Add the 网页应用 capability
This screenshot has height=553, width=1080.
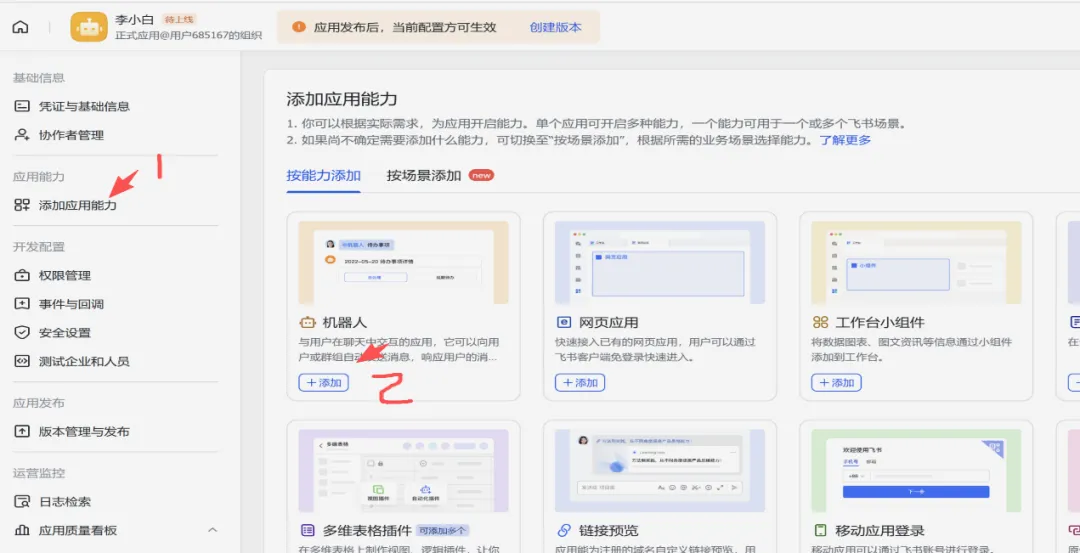pyautogui.click(x=580, y=383)
